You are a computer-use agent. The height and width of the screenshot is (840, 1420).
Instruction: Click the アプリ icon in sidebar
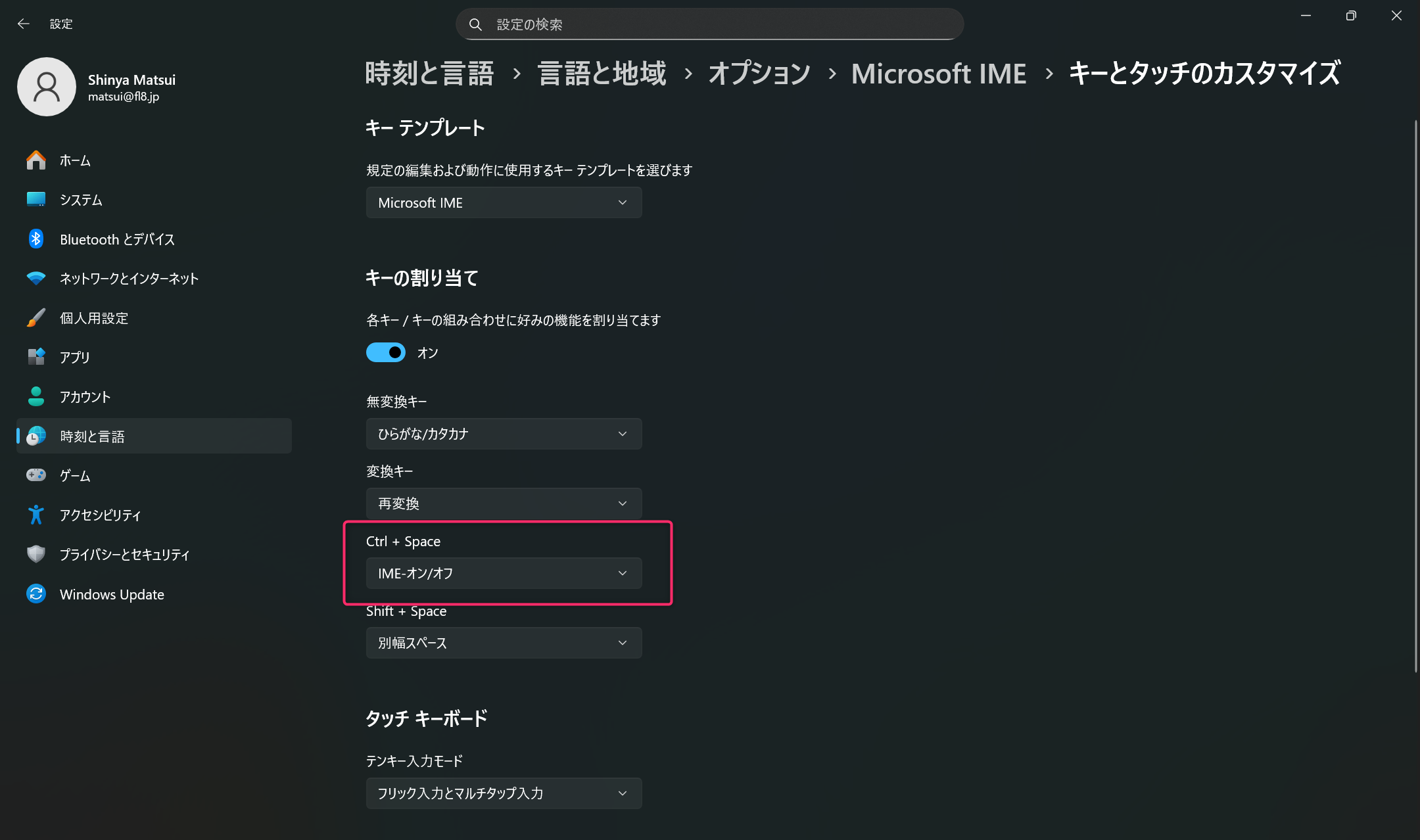click(x=36, y=357)
